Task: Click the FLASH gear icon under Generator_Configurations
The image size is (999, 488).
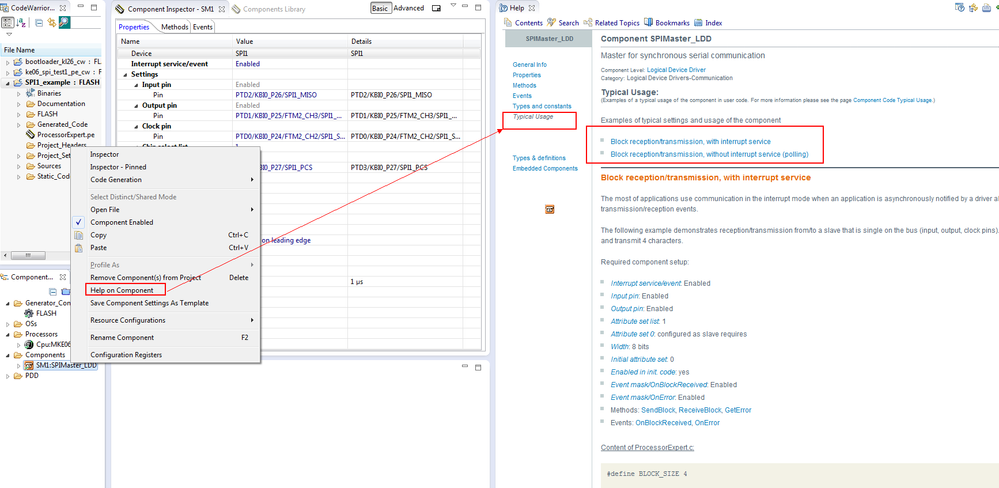Action: pos(29,313)
